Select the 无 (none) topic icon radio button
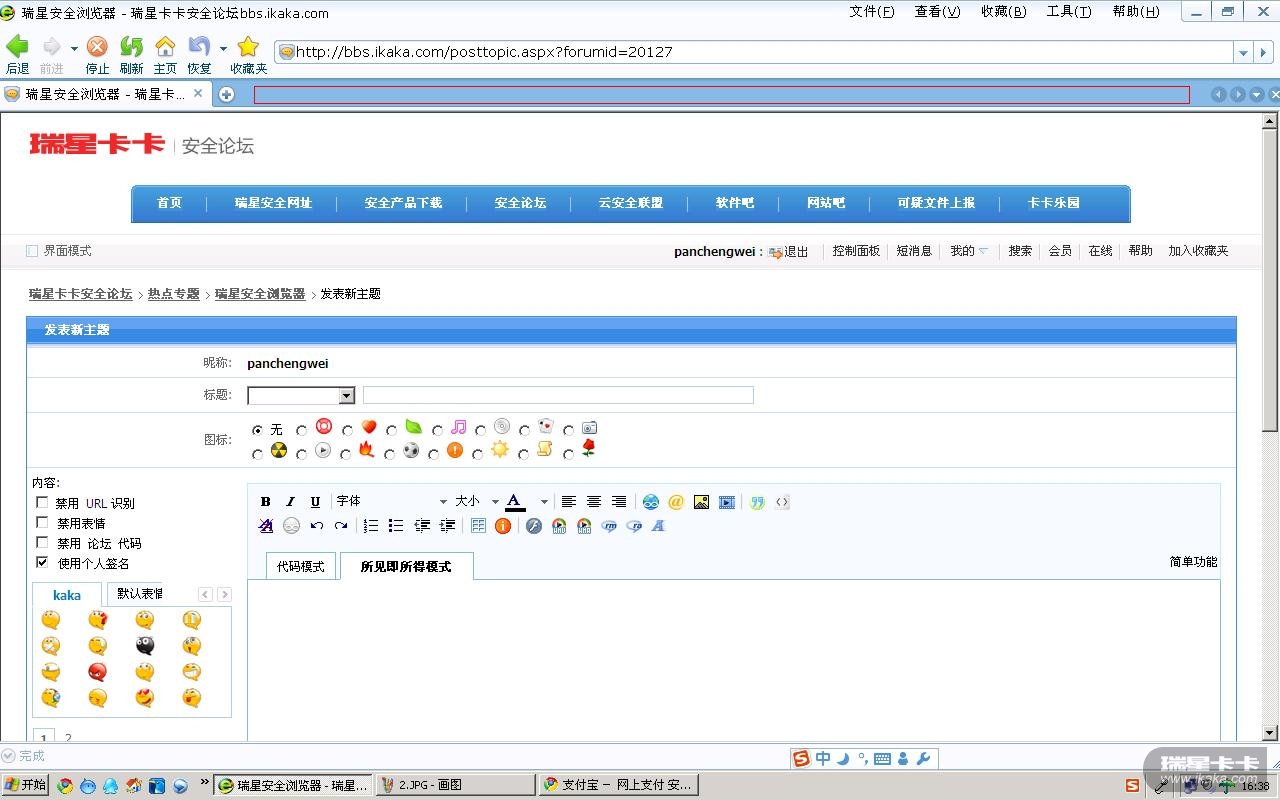This screenshot has width=1280, height=800. (x=258, y=430)
